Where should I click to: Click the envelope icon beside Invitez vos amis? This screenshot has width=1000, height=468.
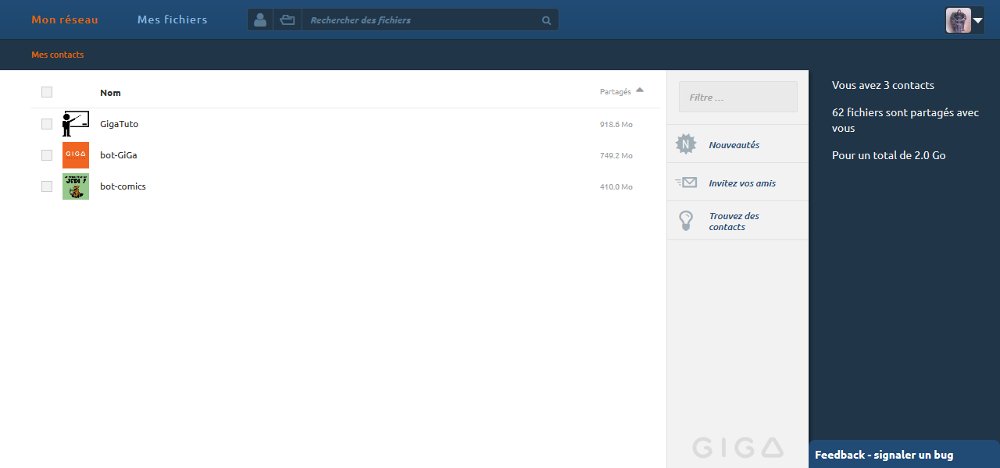(686, 182)
